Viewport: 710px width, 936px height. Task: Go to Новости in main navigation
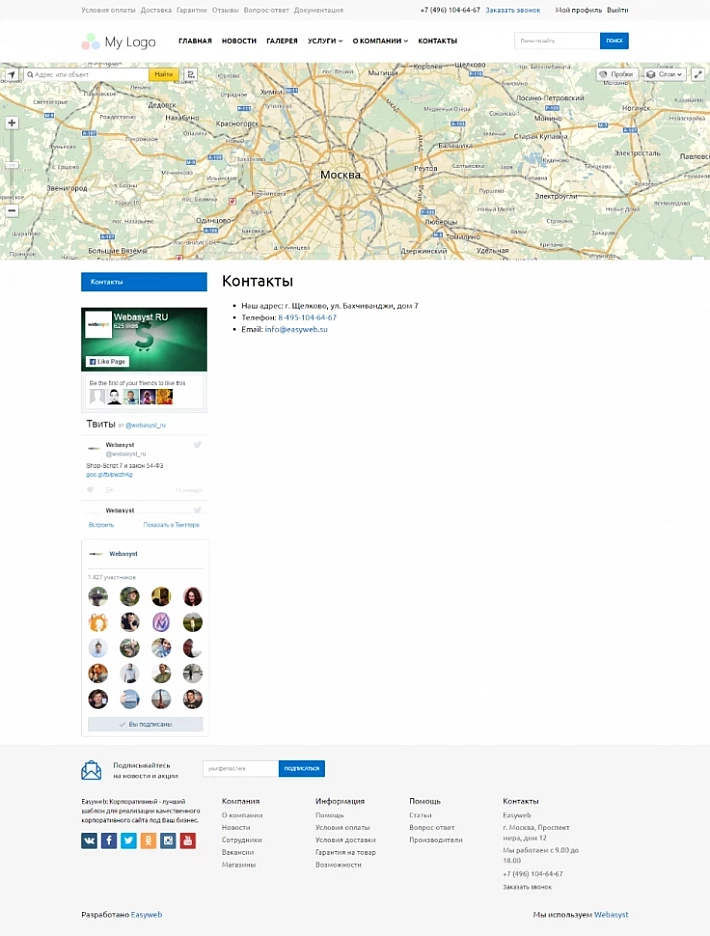pos(239,41)
